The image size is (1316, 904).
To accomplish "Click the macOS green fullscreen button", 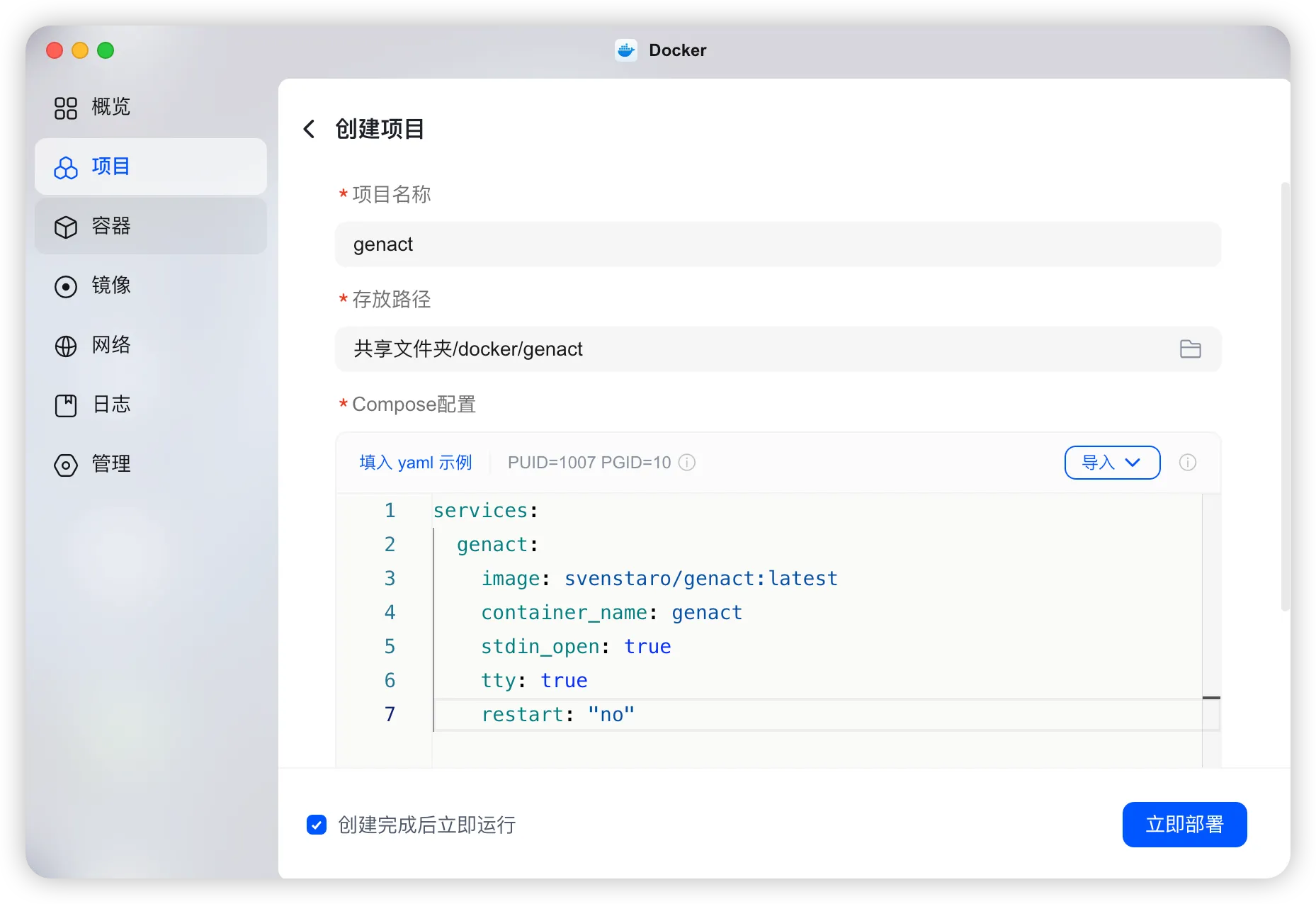I will coord(106,50).
